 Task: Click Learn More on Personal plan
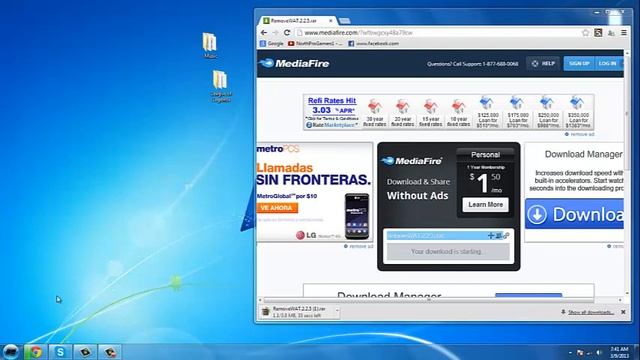click(x=485, y=204)
